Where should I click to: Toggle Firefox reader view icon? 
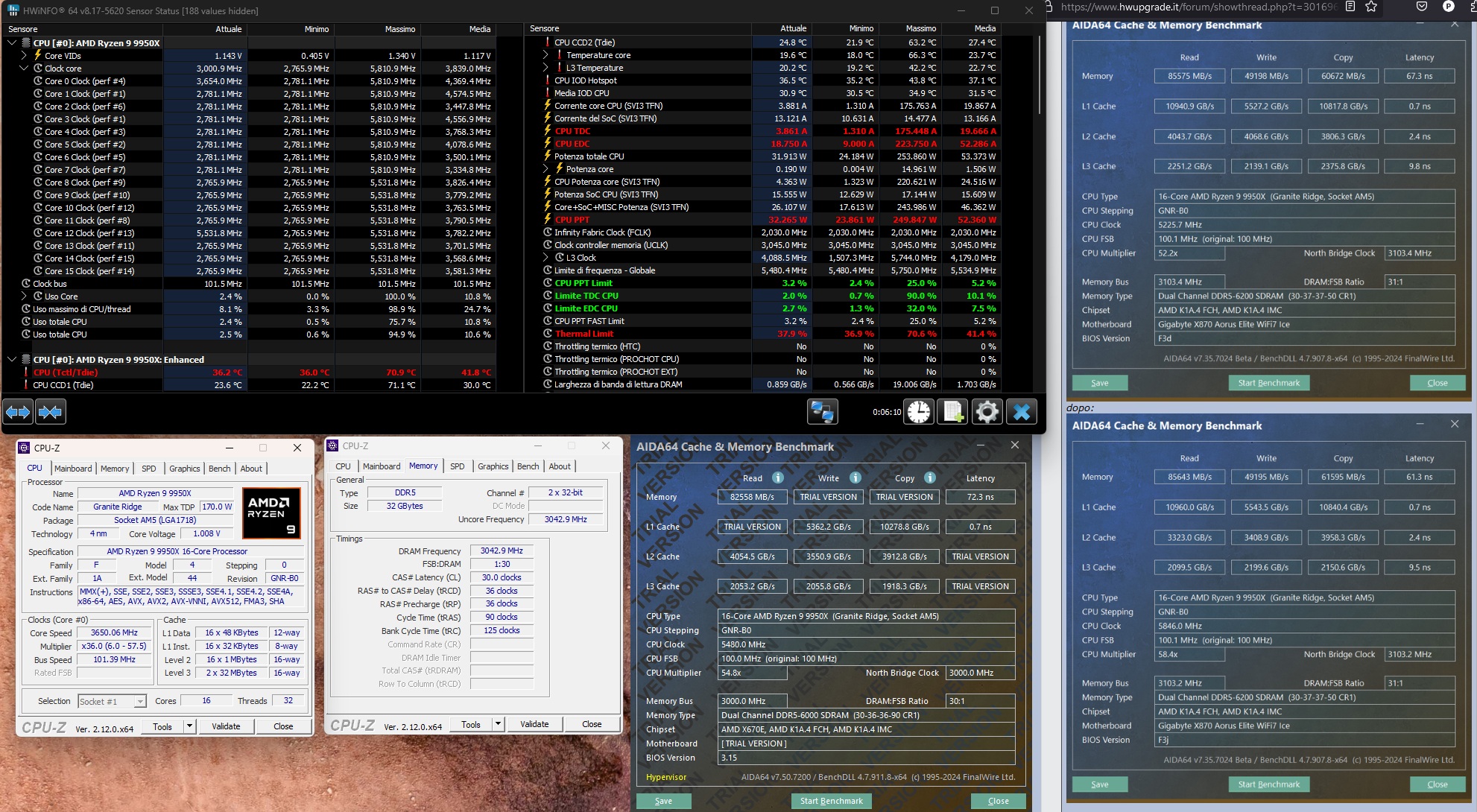1350,7
